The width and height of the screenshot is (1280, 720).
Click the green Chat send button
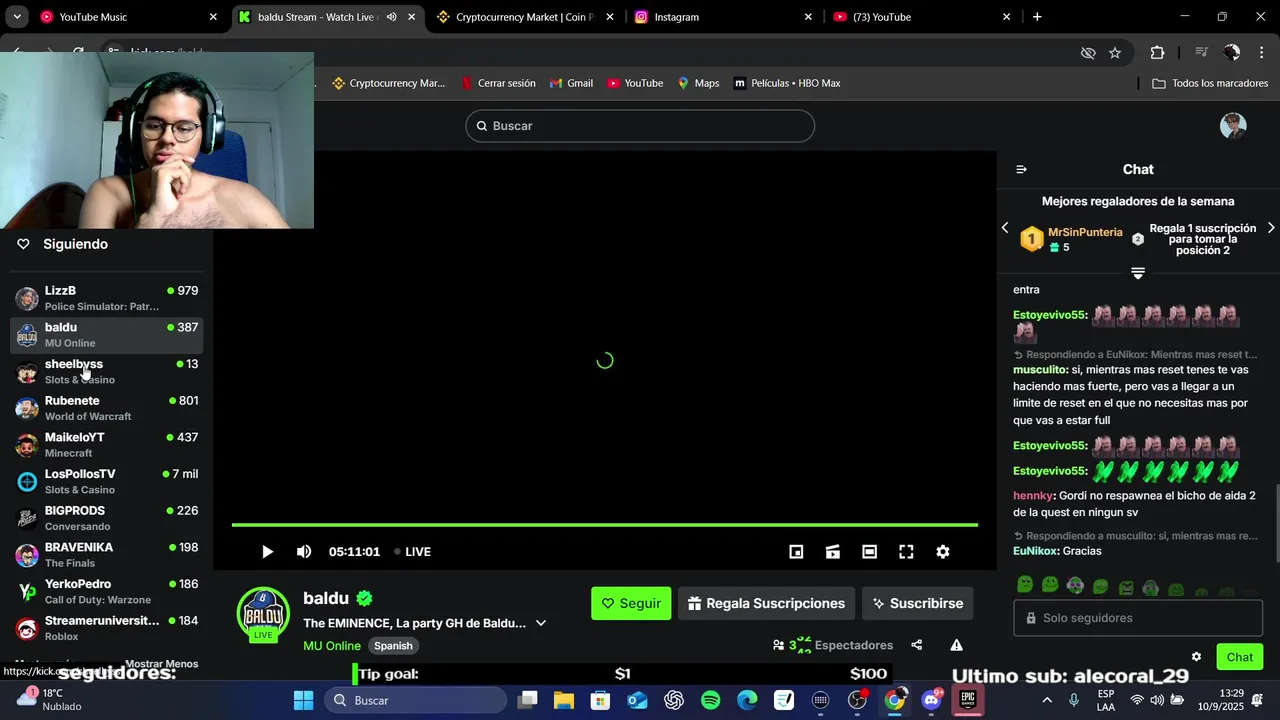coord(1239,657)
